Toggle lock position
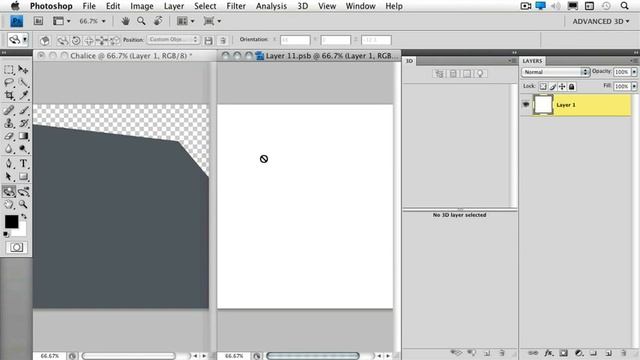640x360 pixels. pos(562,87)
